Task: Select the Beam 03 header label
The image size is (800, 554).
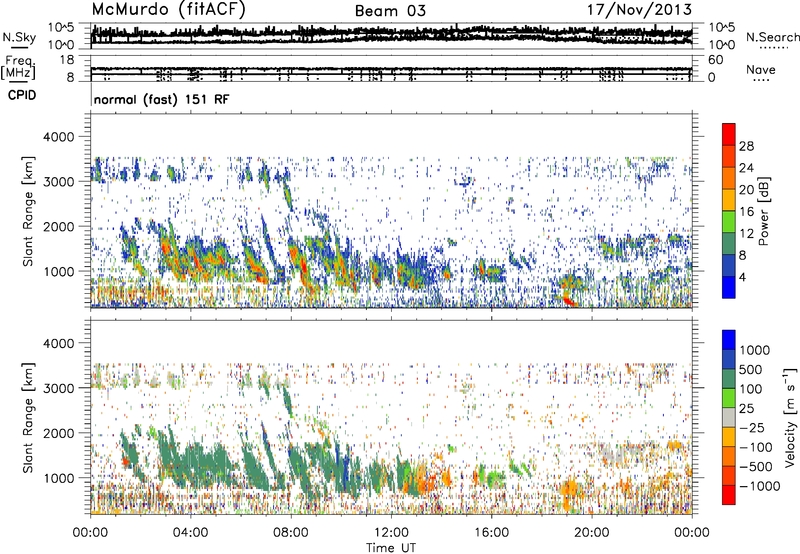Action: (x=390, y=11)
